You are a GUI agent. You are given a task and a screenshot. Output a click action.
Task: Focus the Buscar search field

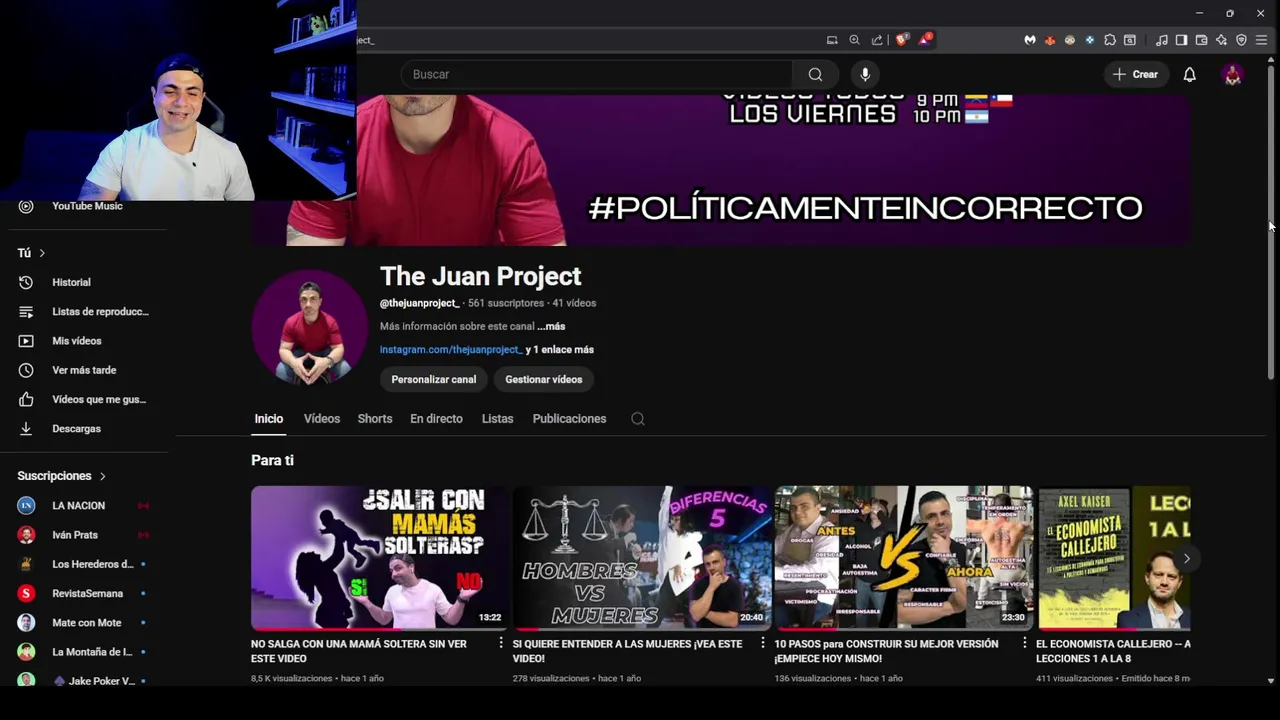pyautogui.click(x=597, y=74)
